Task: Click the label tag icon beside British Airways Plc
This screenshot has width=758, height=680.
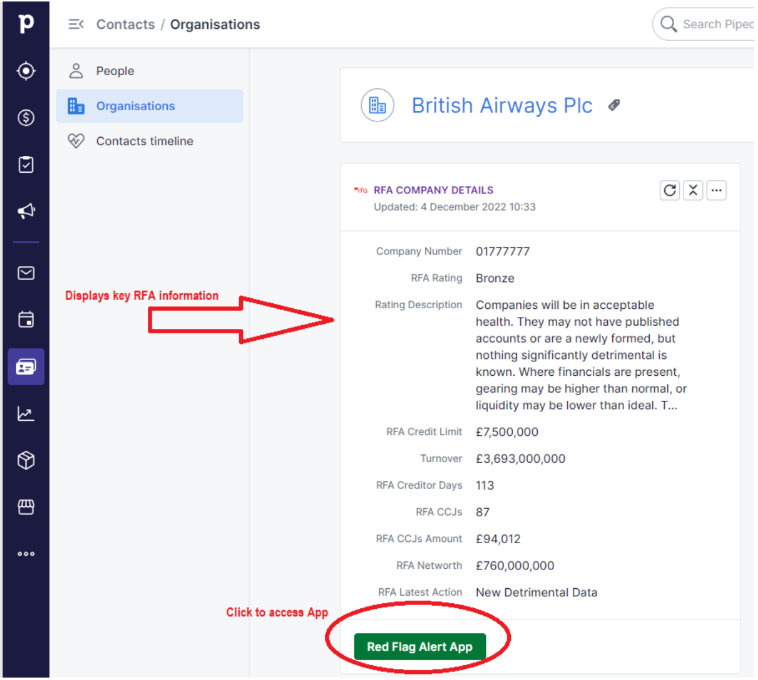Action: (x=614, y=105)
